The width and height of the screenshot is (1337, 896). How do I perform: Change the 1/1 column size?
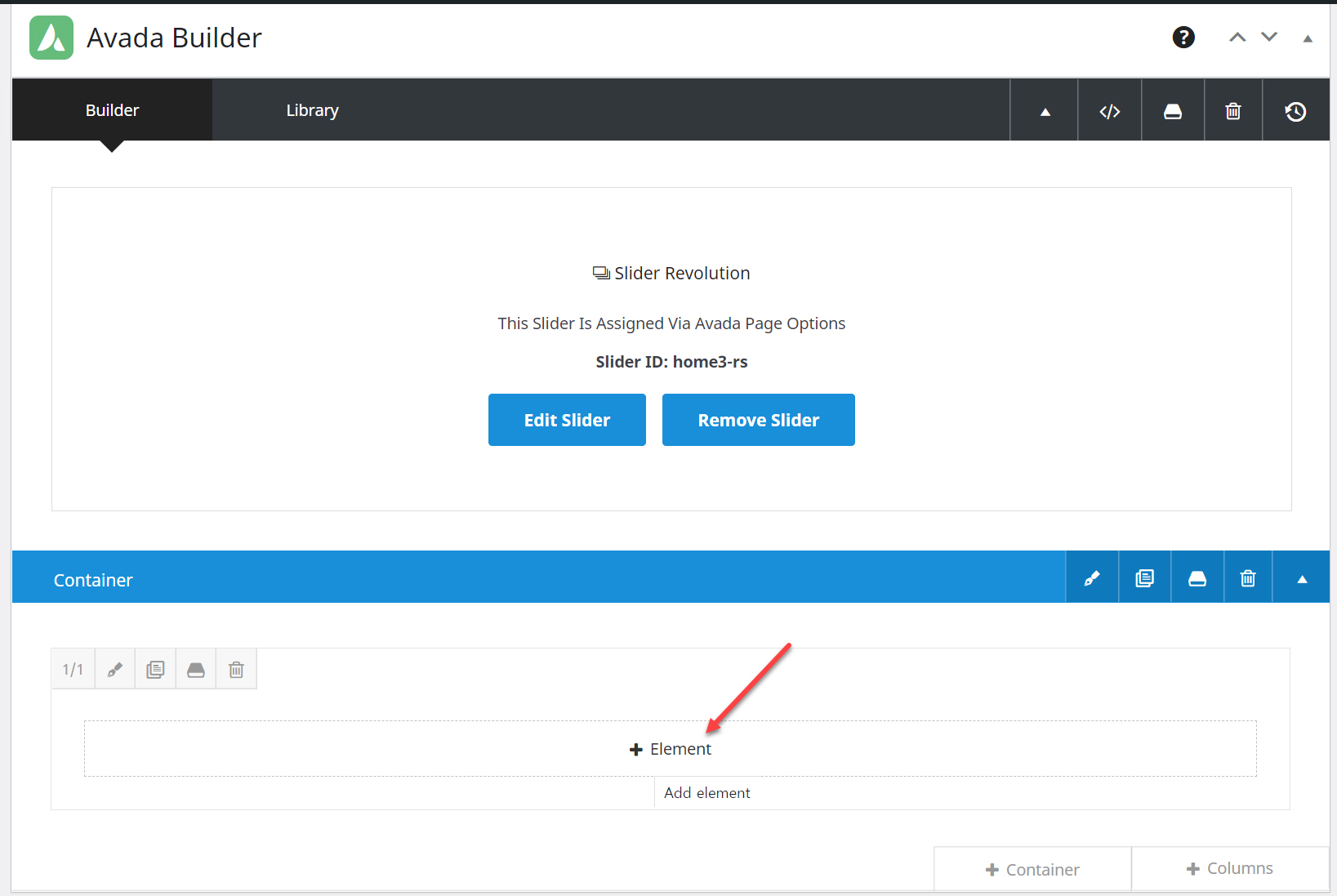73,669
